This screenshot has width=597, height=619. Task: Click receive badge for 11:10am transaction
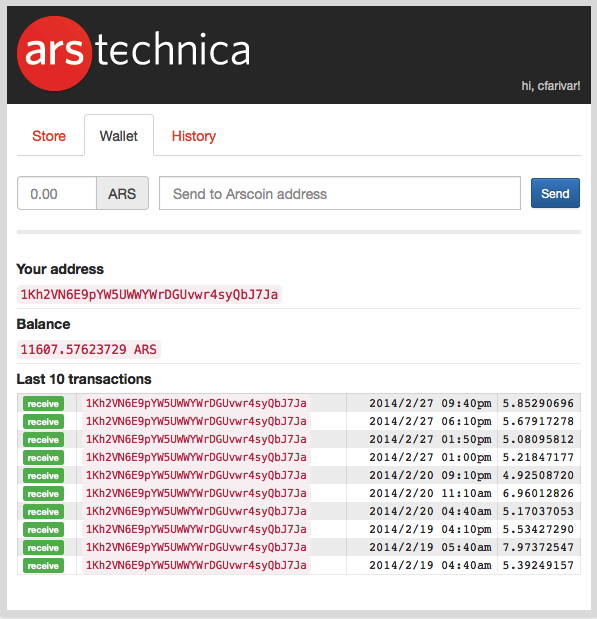point(43,493)
